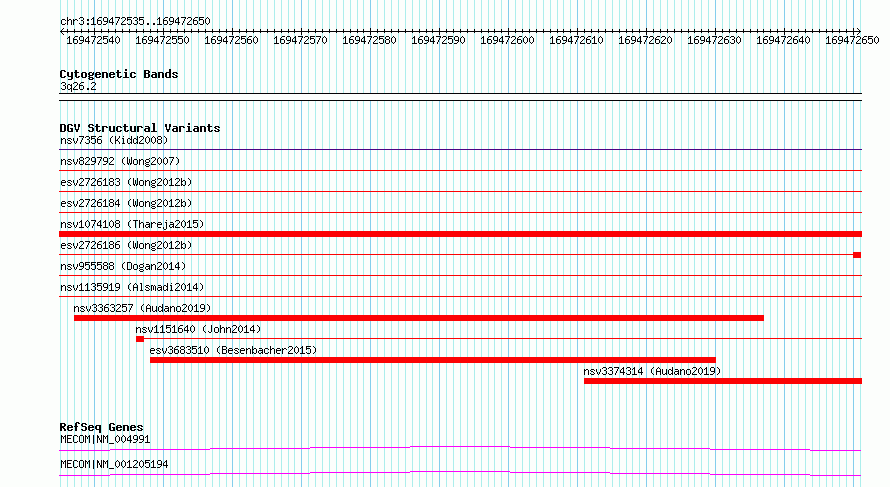The width and height of the screenshot is (890, 487).
Task: Click ruler position 169472570
Action: pyautogui.click(x=300, y=40)
